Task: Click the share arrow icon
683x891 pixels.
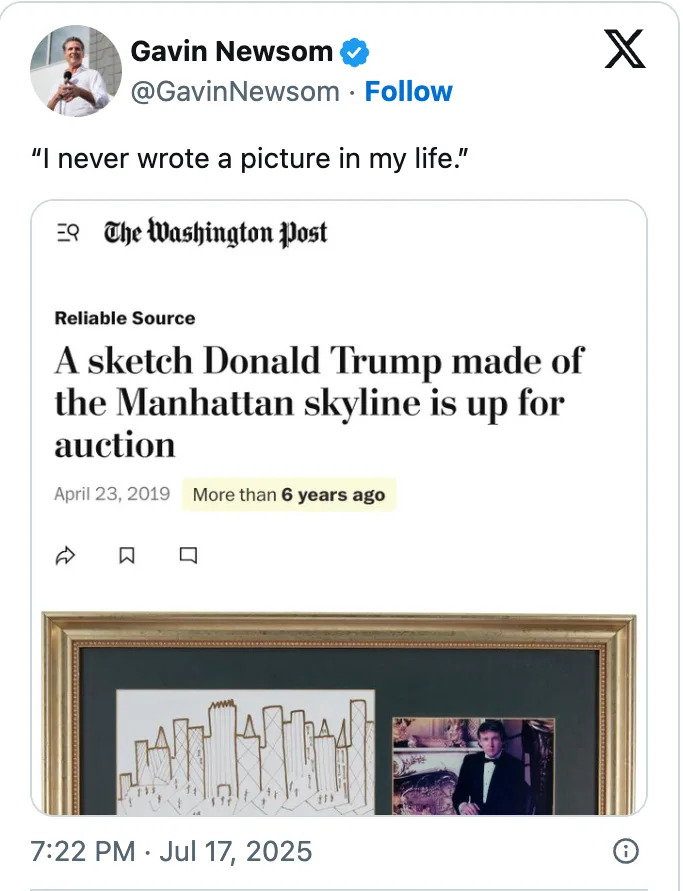Action: click(x=67, y=556)
